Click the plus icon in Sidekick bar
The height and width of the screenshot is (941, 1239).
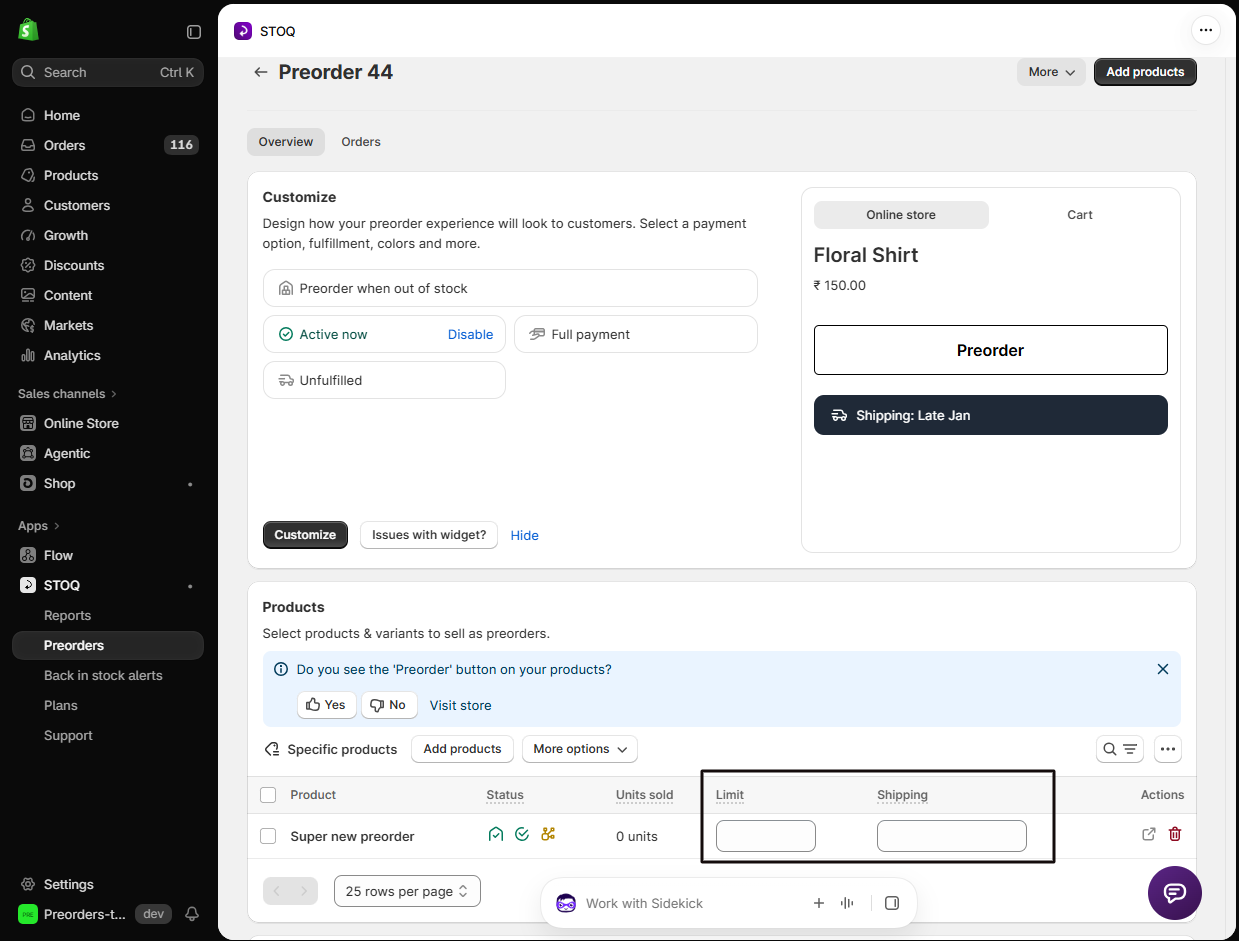click(819, 903)
